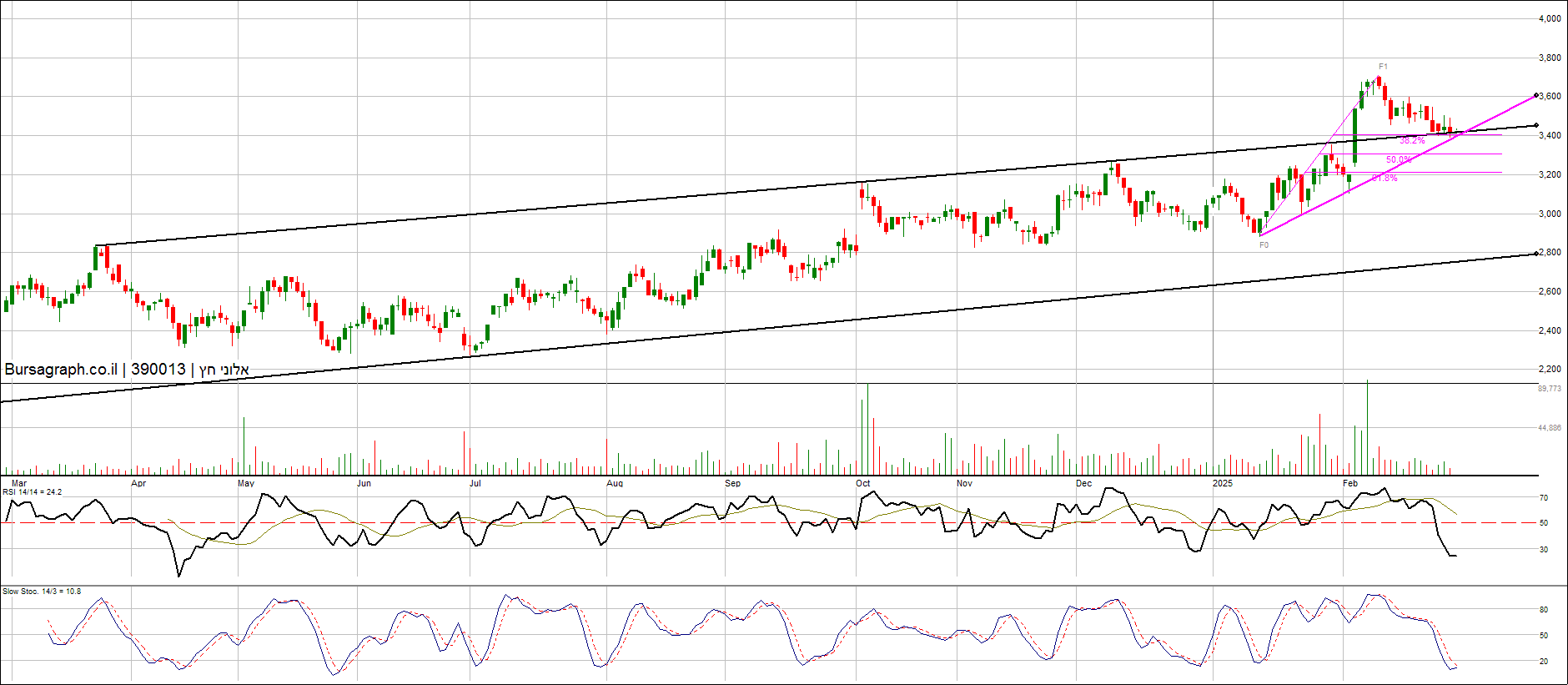
Task: Click the 61.8% Fibonacci retracement label
Action: pyautogui.click(x=1385, y=179)
